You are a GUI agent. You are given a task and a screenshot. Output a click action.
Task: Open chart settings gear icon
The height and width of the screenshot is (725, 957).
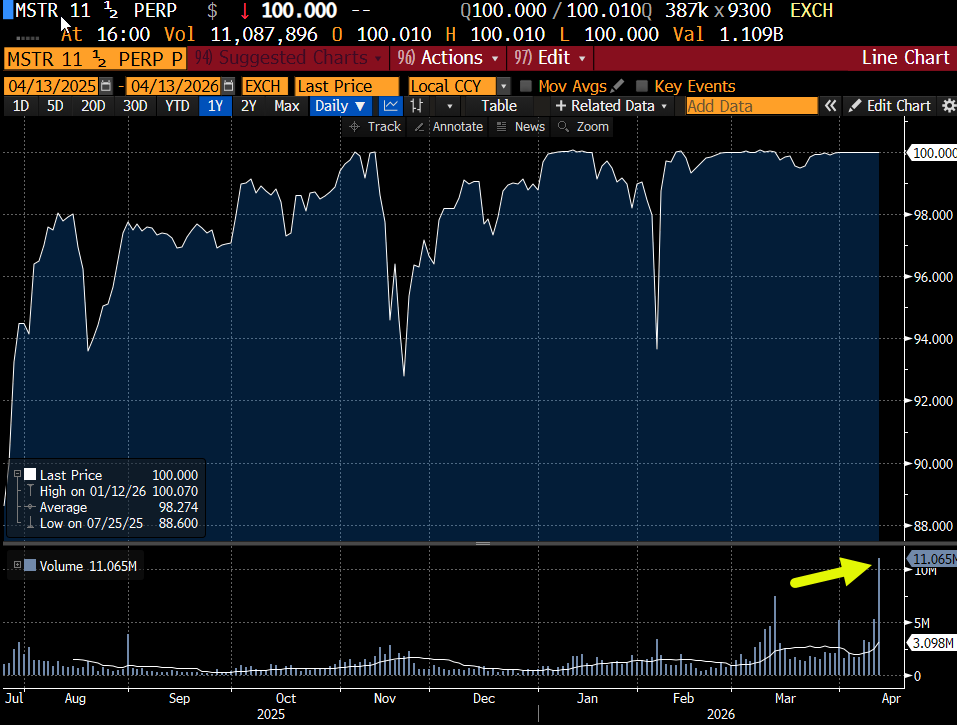[x=948, y=106]
